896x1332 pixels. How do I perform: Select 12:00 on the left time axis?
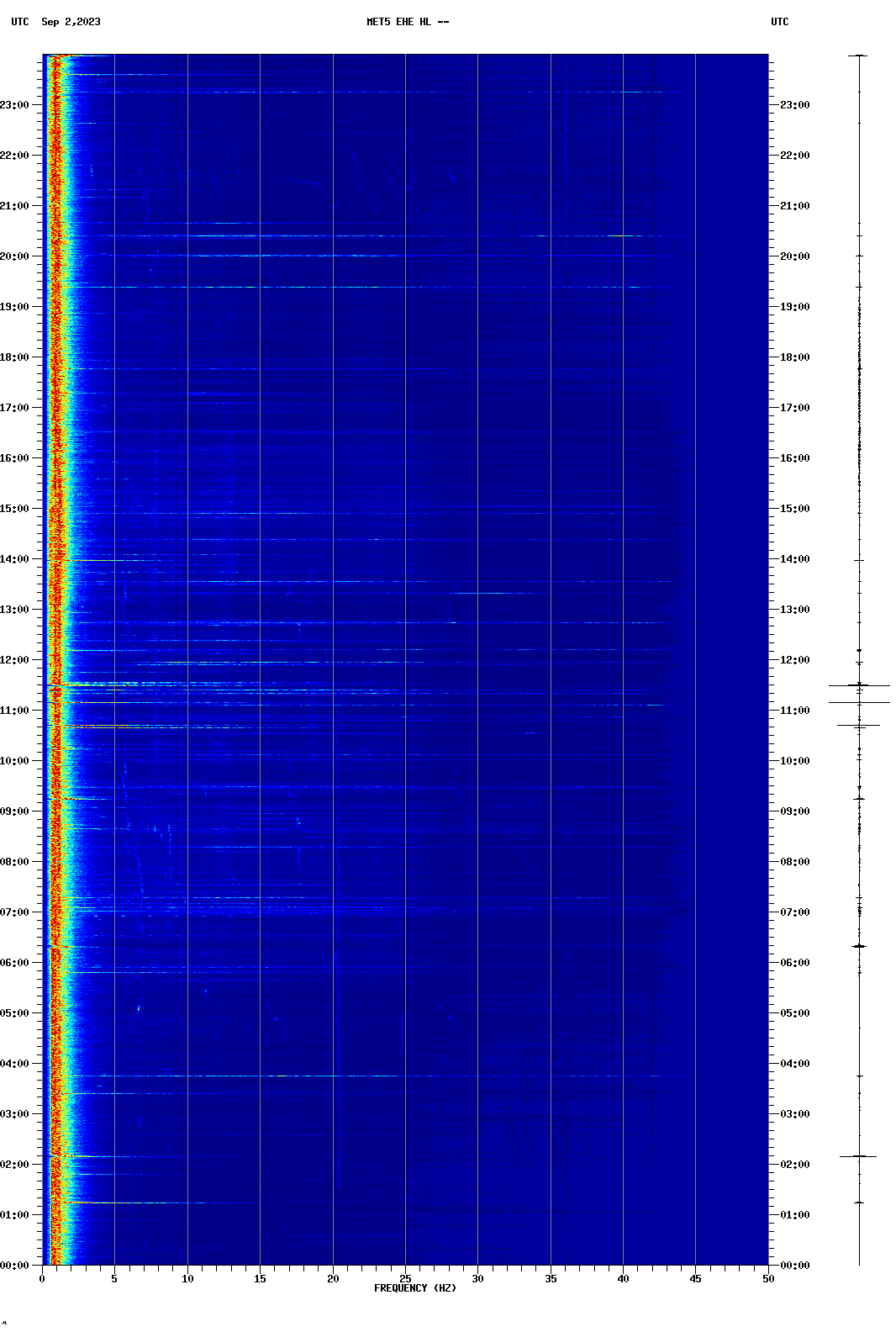15,660
